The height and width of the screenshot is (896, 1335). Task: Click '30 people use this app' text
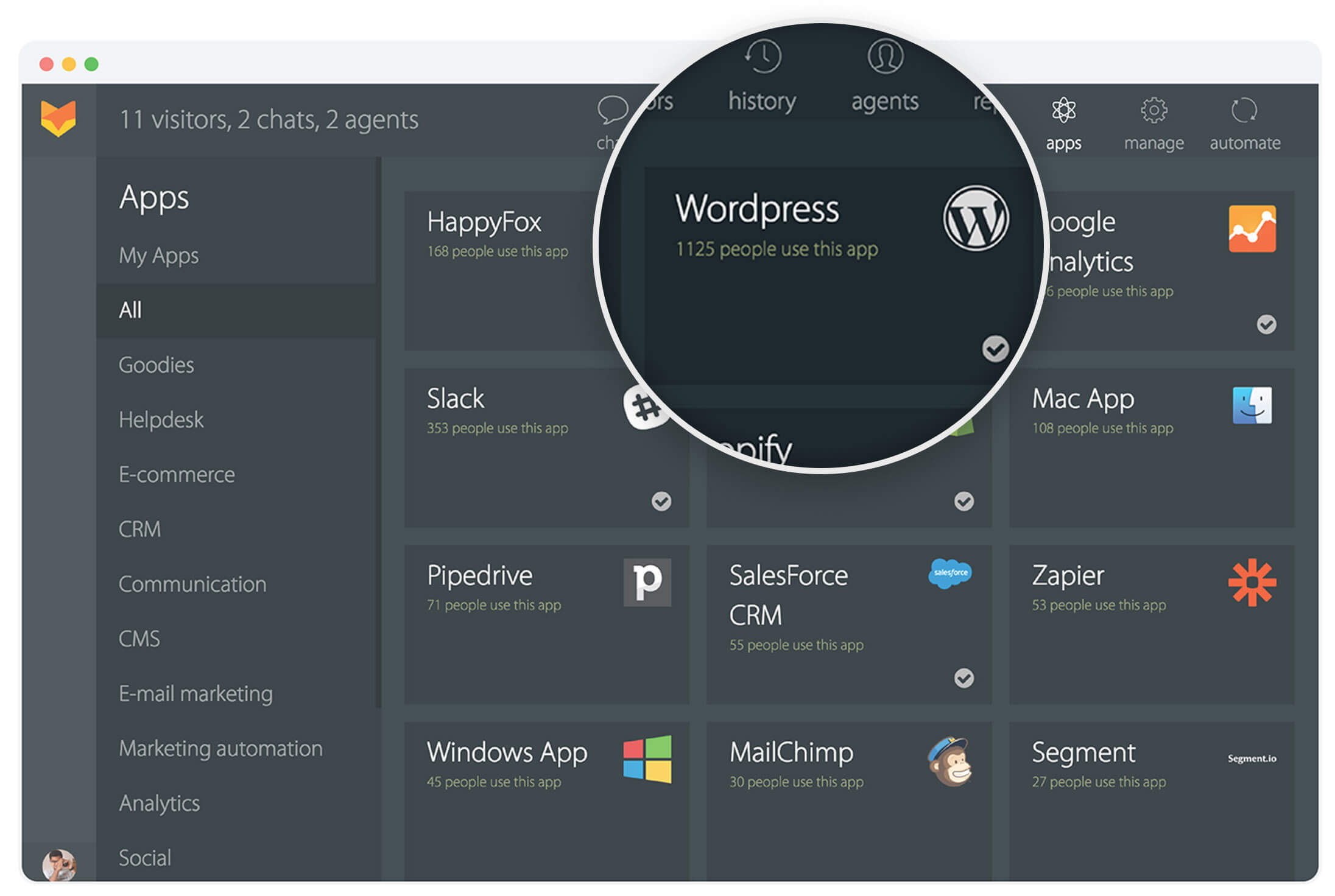click(797, 782)
